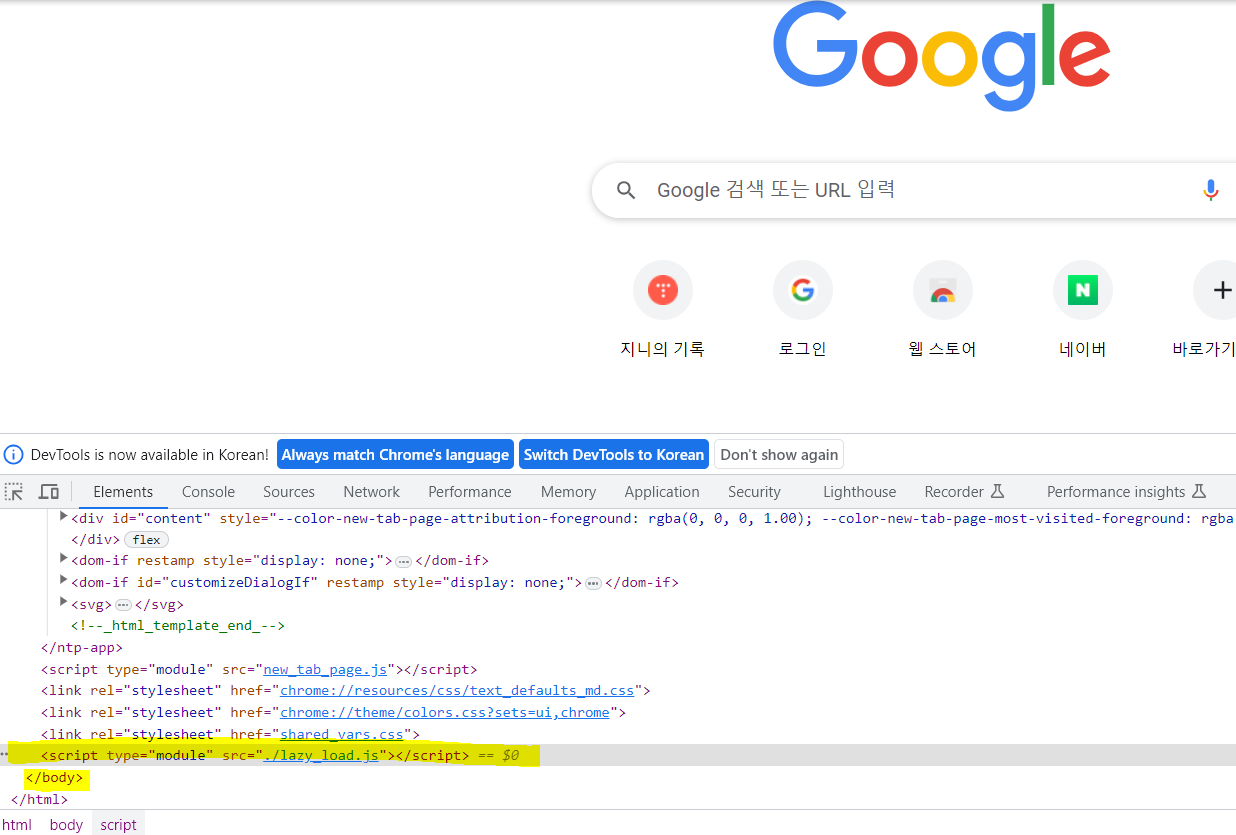The width and height of the screenshot is (1236, 835).
Task: Expand the customizeDialogIf dom-if node arrow
Action: tap(64, 581)
